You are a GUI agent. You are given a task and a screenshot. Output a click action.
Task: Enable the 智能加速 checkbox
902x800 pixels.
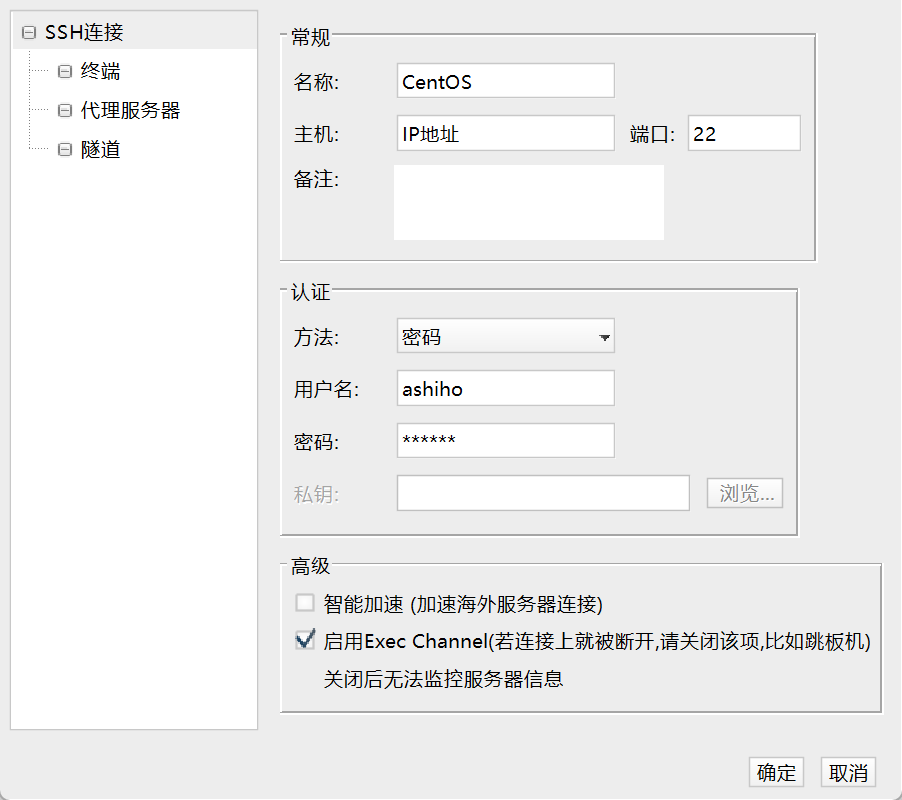pos(305,603)
